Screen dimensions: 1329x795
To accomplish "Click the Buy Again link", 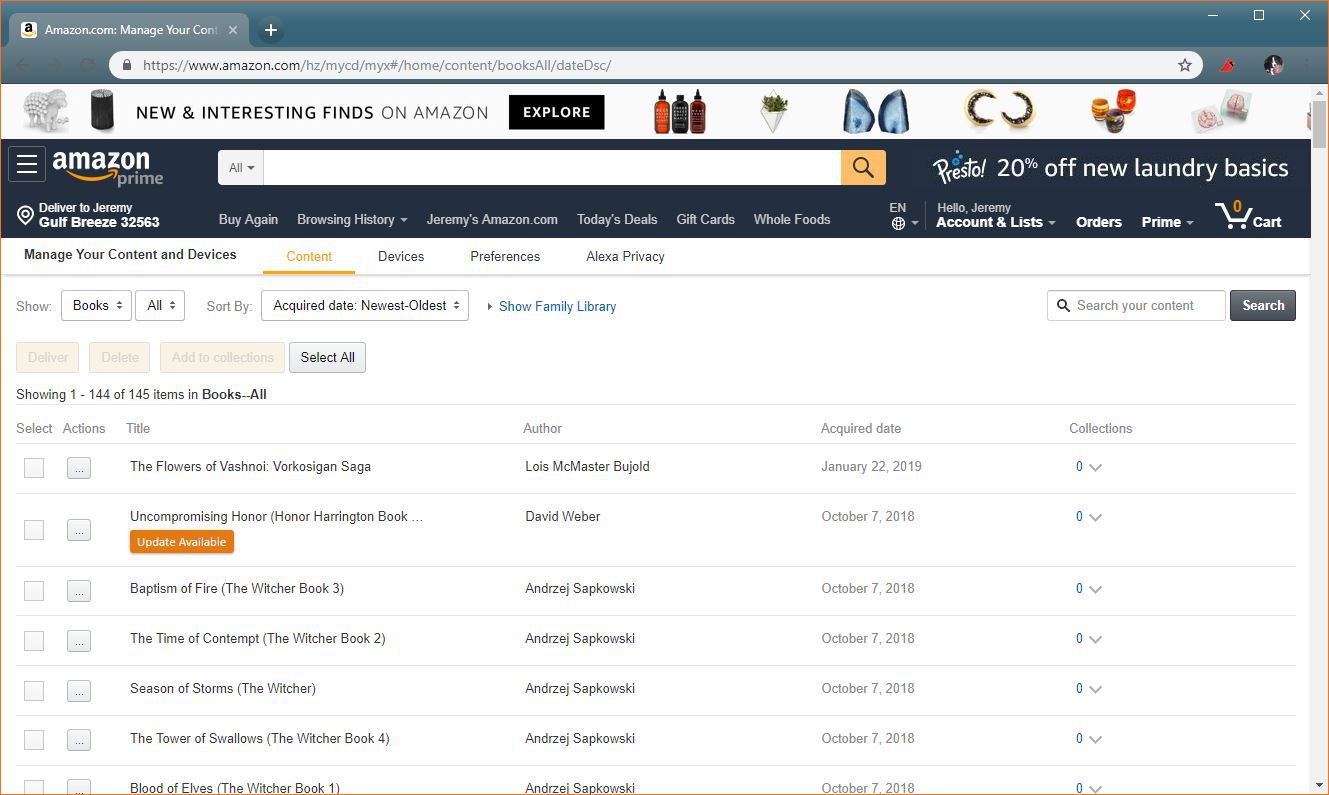I will [x=248, y=220].
